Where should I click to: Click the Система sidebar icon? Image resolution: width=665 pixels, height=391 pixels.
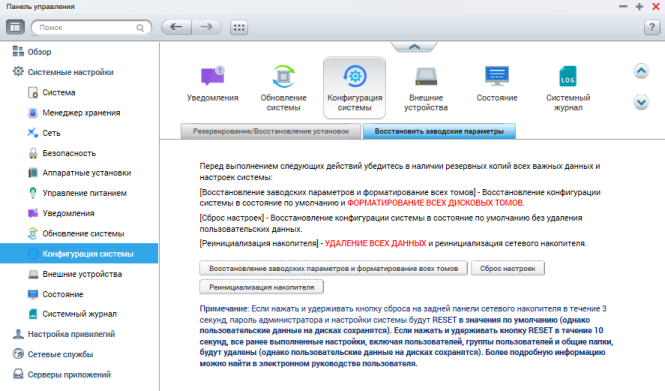click(33, 92)
